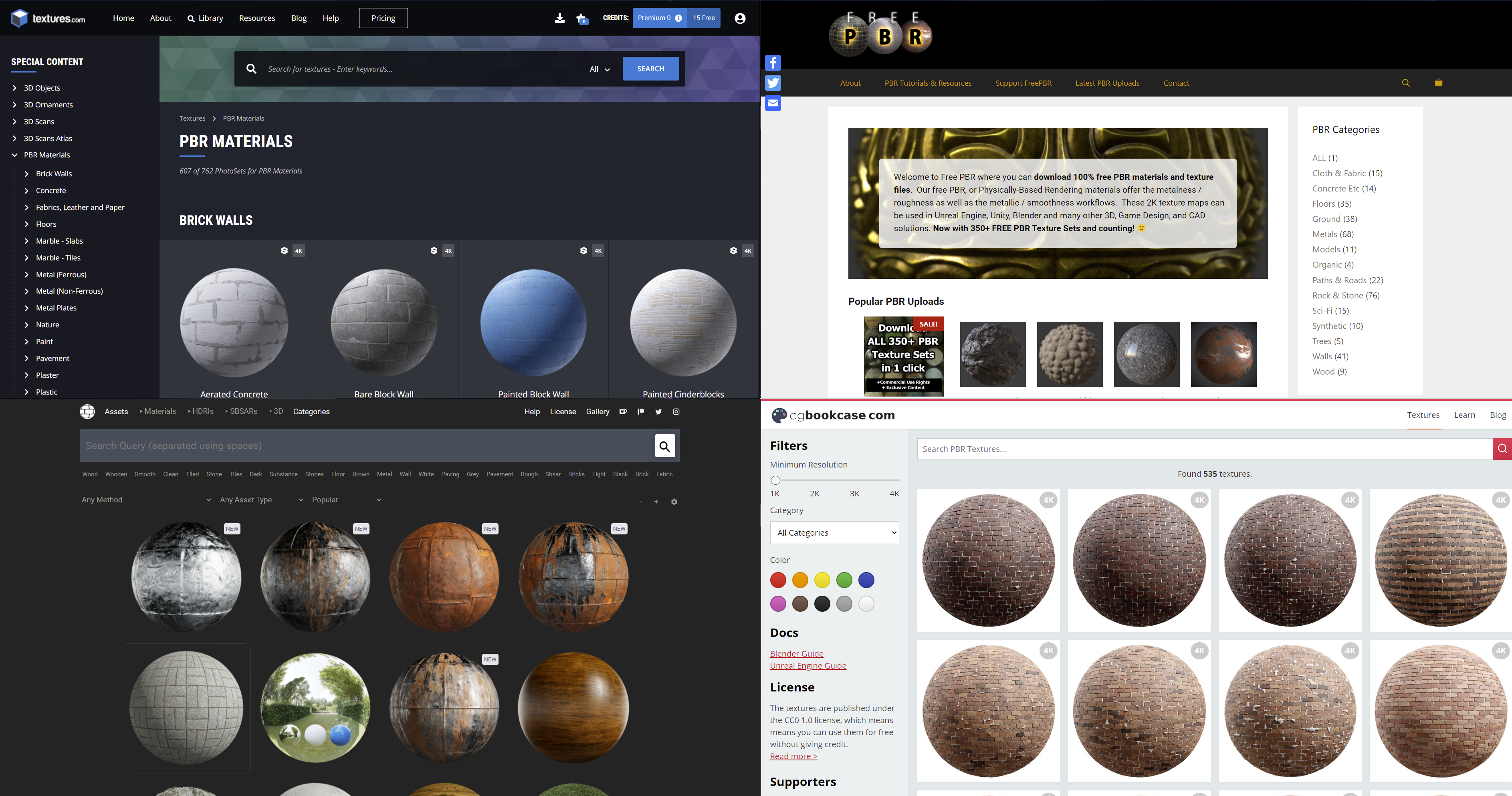Open Latest PBR Uploads on FreePBR
Screen dimensions: 1512x796
pos(1107,83)
